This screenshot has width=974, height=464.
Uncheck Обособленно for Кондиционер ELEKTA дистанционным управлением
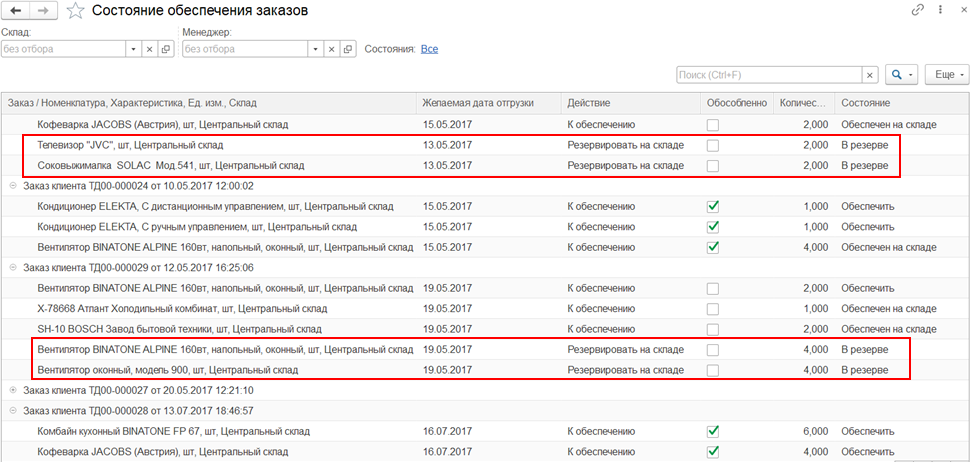[x=712, y=207]
